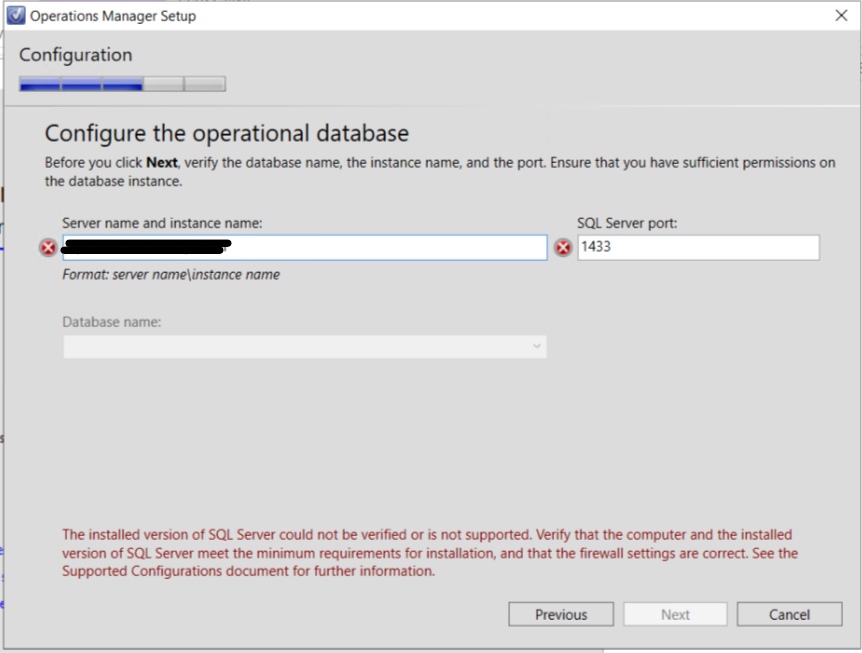Click the 'Configure the operational database' heading
The height and width of the screenshot is (653, 862).
226,134
